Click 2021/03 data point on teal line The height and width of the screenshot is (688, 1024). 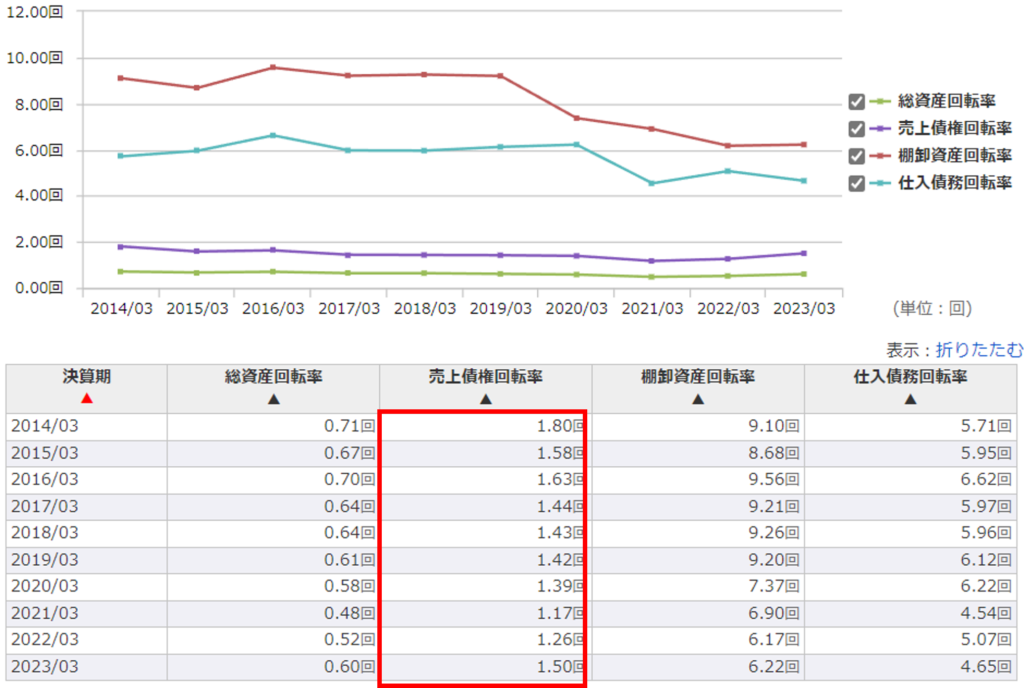coord(652,183)
